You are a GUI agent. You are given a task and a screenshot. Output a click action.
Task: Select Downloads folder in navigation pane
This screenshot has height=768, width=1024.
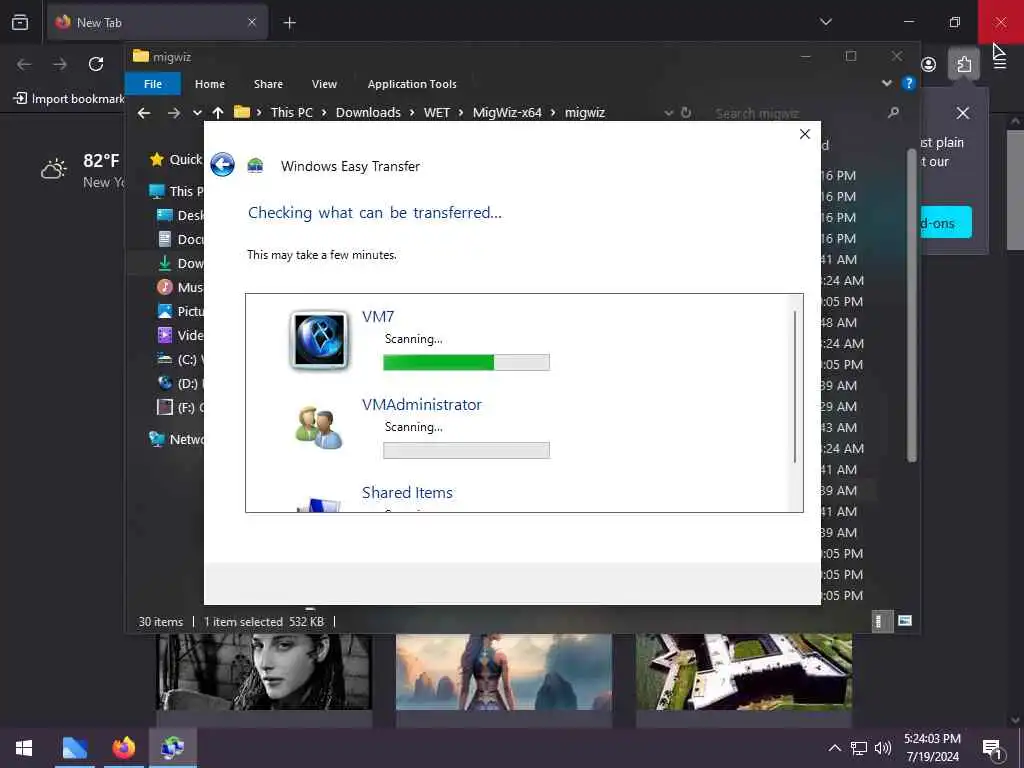[181, 263]
